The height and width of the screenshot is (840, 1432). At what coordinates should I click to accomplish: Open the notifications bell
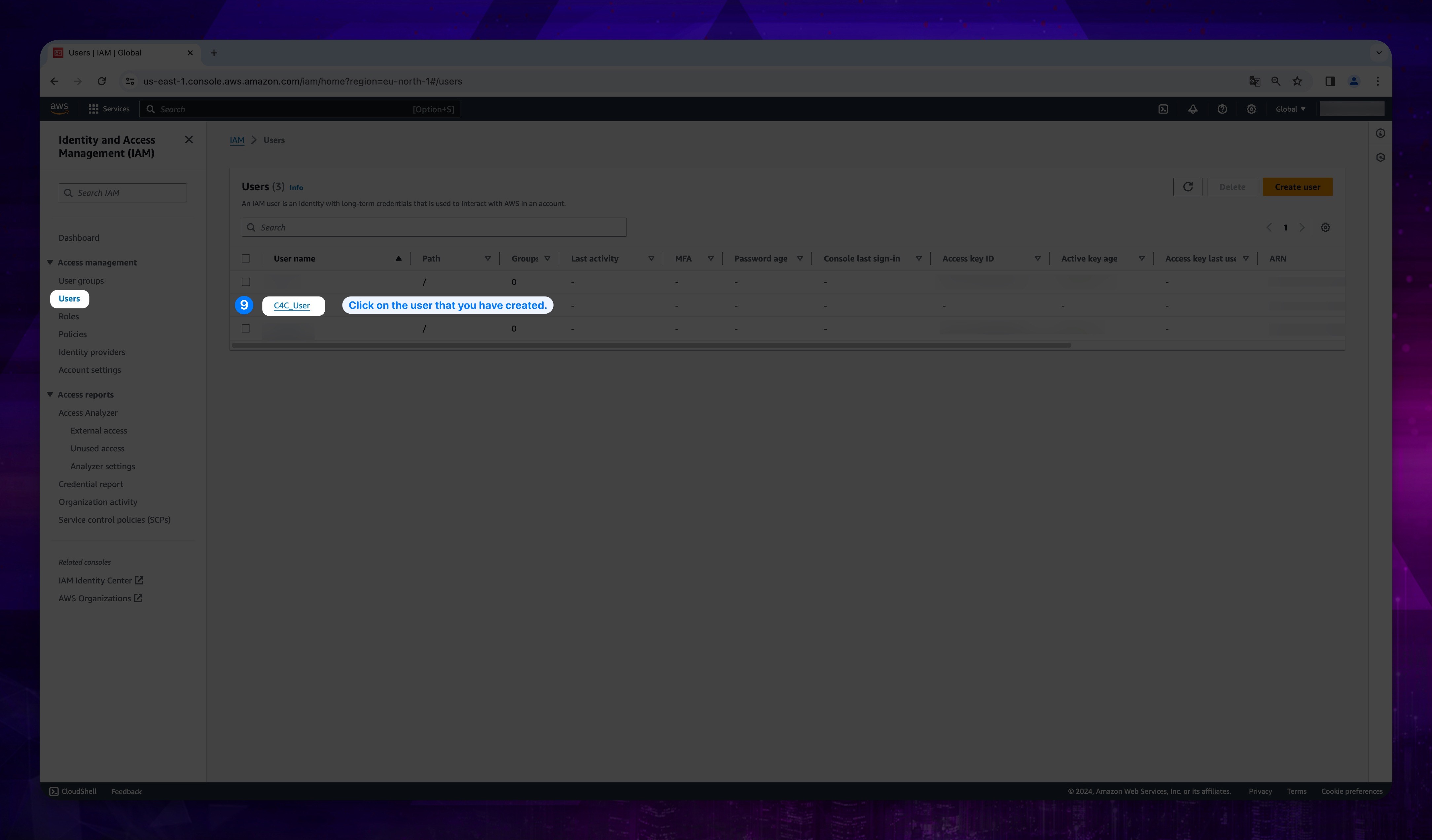click(1193, 109)
